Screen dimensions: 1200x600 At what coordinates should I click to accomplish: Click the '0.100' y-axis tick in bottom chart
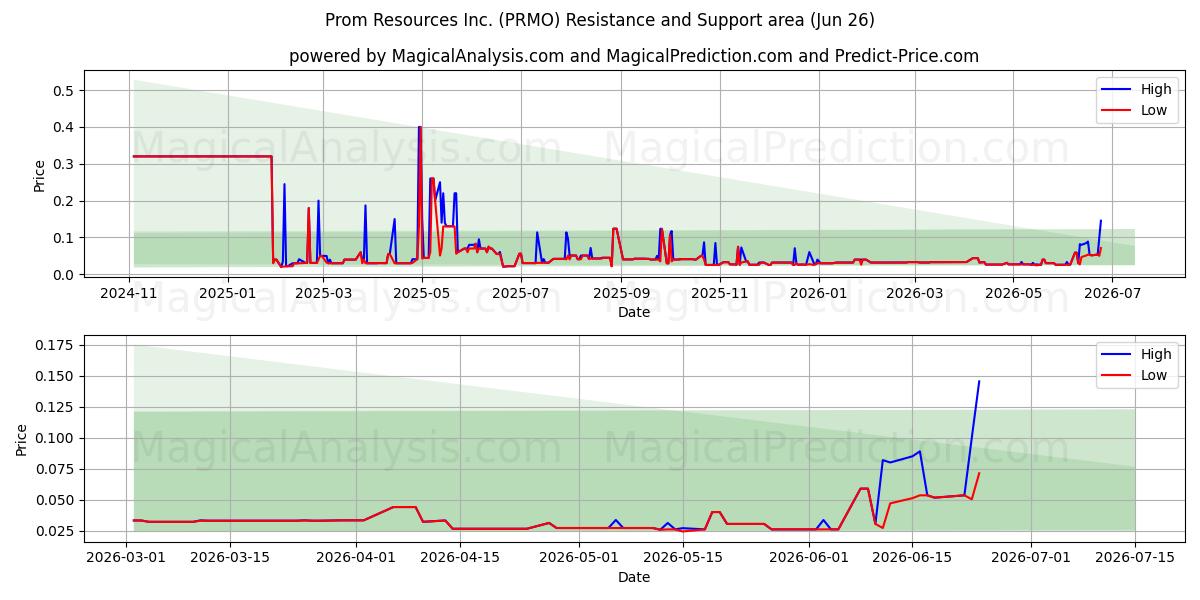coord(56,439)
